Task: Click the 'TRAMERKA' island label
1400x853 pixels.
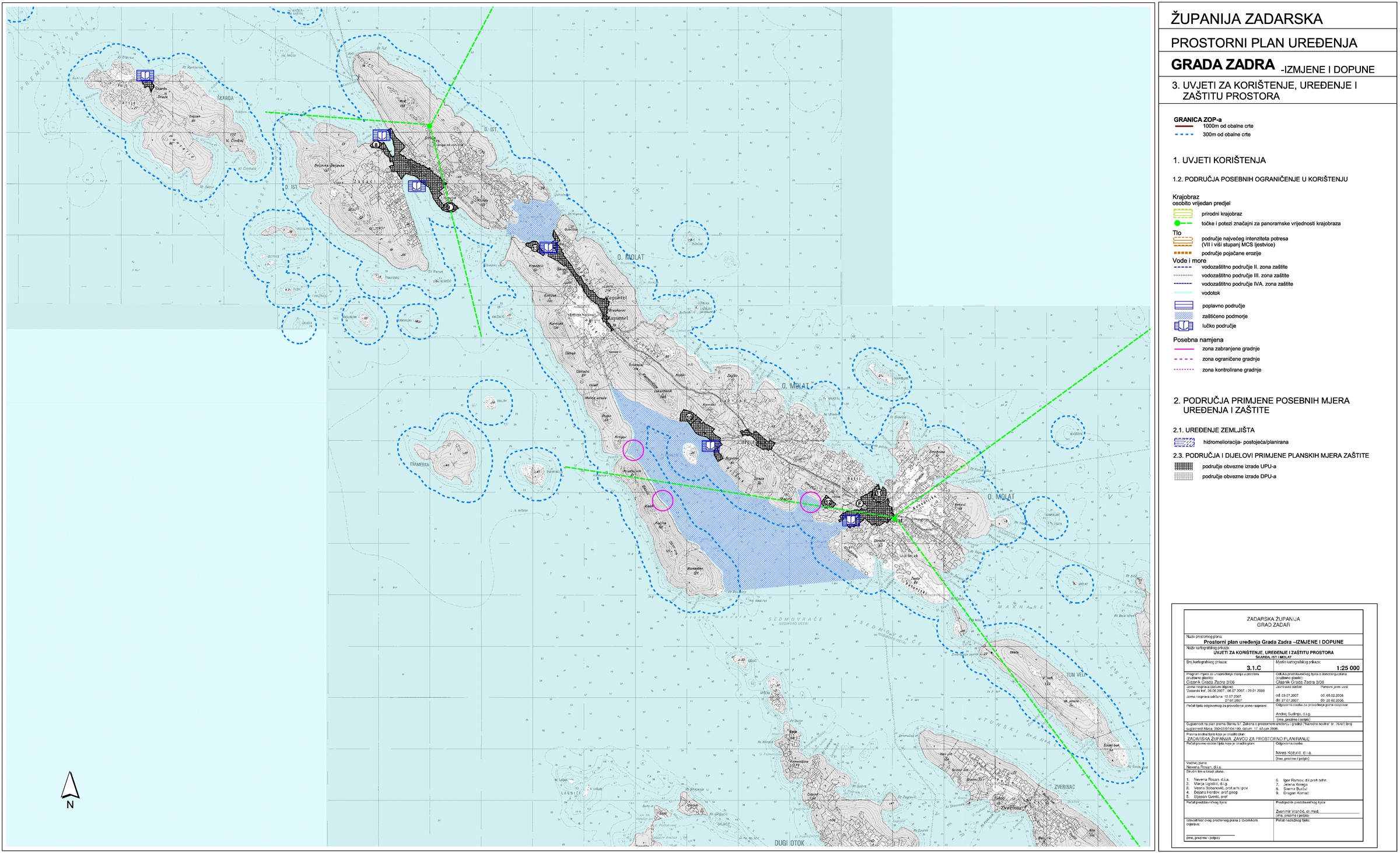Action: 419,465
